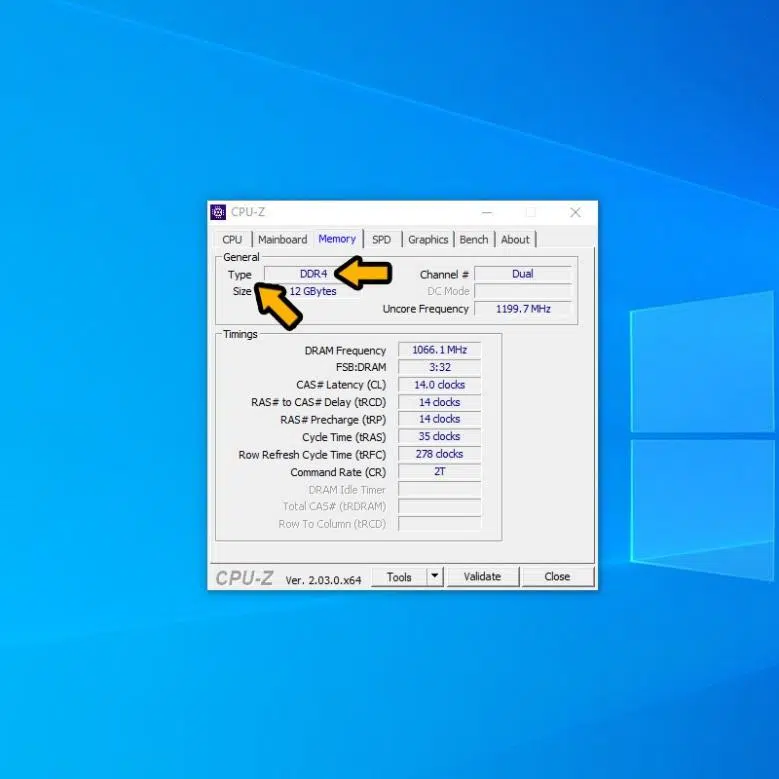Click the Command Rate 2T value
The height and width of the screenshot is (779, 779).
439,471
